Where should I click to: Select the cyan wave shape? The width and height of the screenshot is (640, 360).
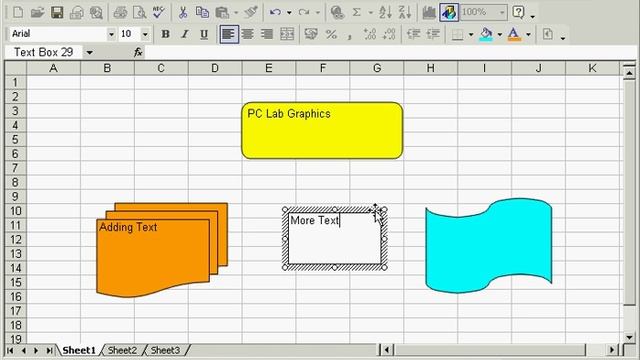[x=489, y=245]
